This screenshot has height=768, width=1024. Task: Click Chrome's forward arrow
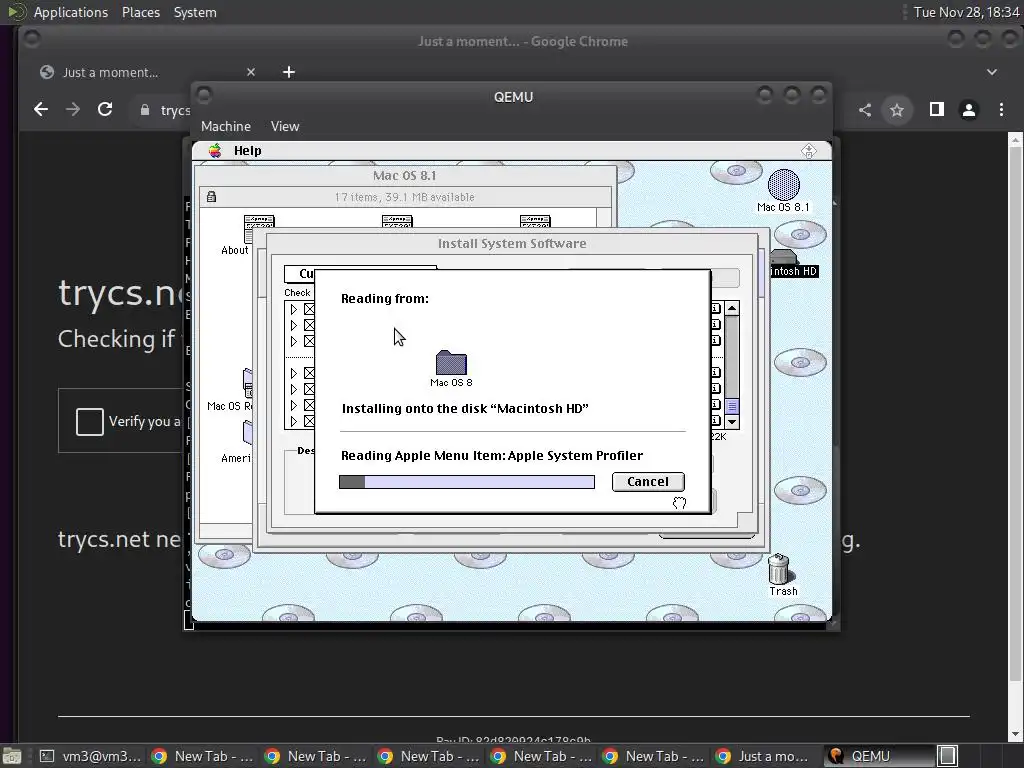coord(72,109)
